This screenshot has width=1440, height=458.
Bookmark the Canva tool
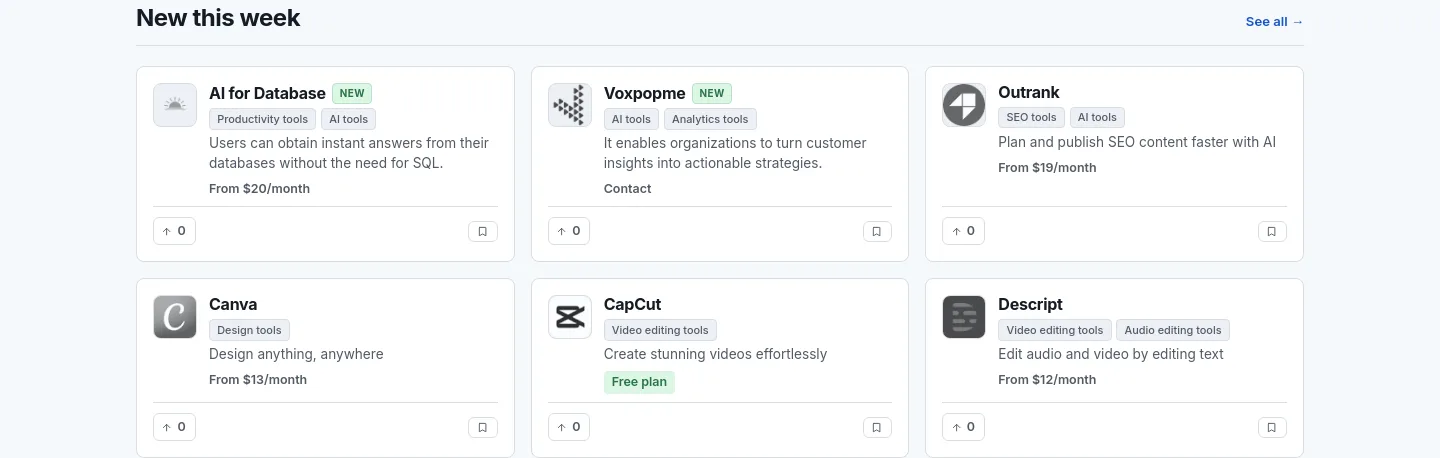click(482, 427)
